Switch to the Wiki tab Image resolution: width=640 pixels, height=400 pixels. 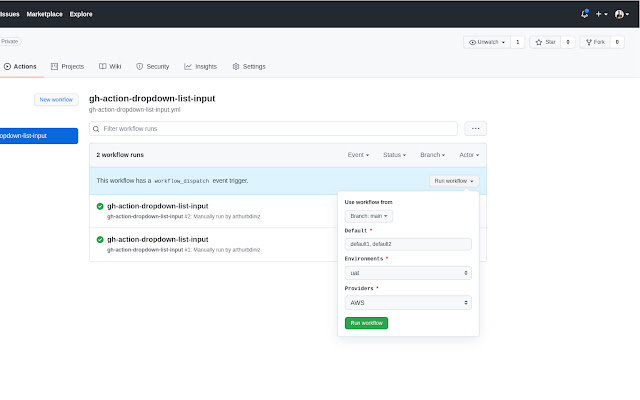tap(110, 67)
